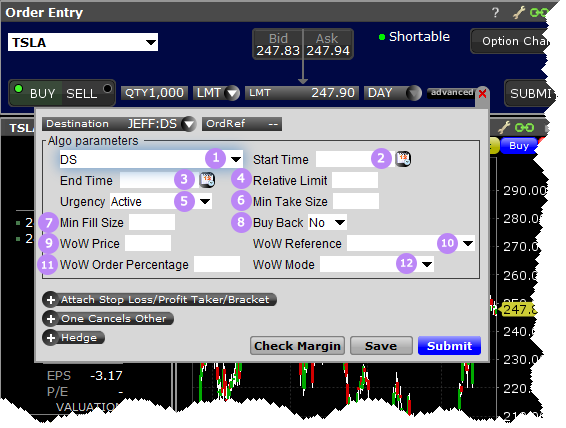Open Start Time calendar picker icon
Screen dimensions: 566x428
click(x=403, y=159)
